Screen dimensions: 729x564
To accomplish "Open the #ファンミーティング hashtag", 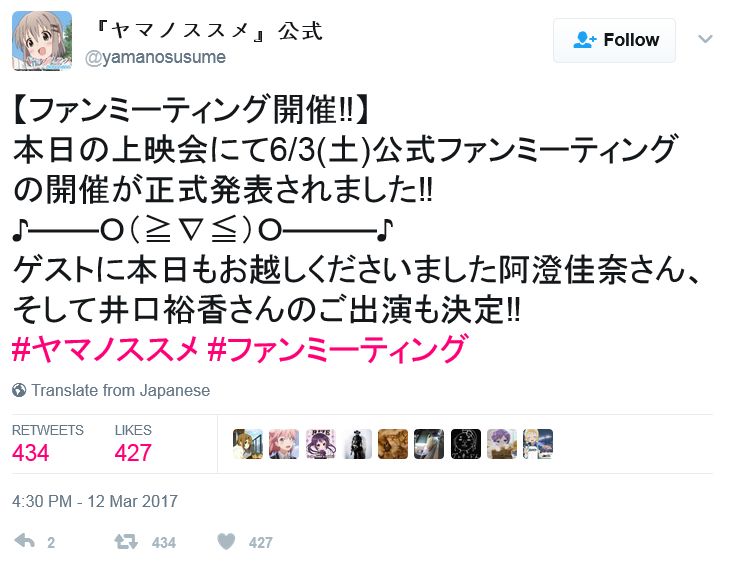I will [x=336, y=349].
